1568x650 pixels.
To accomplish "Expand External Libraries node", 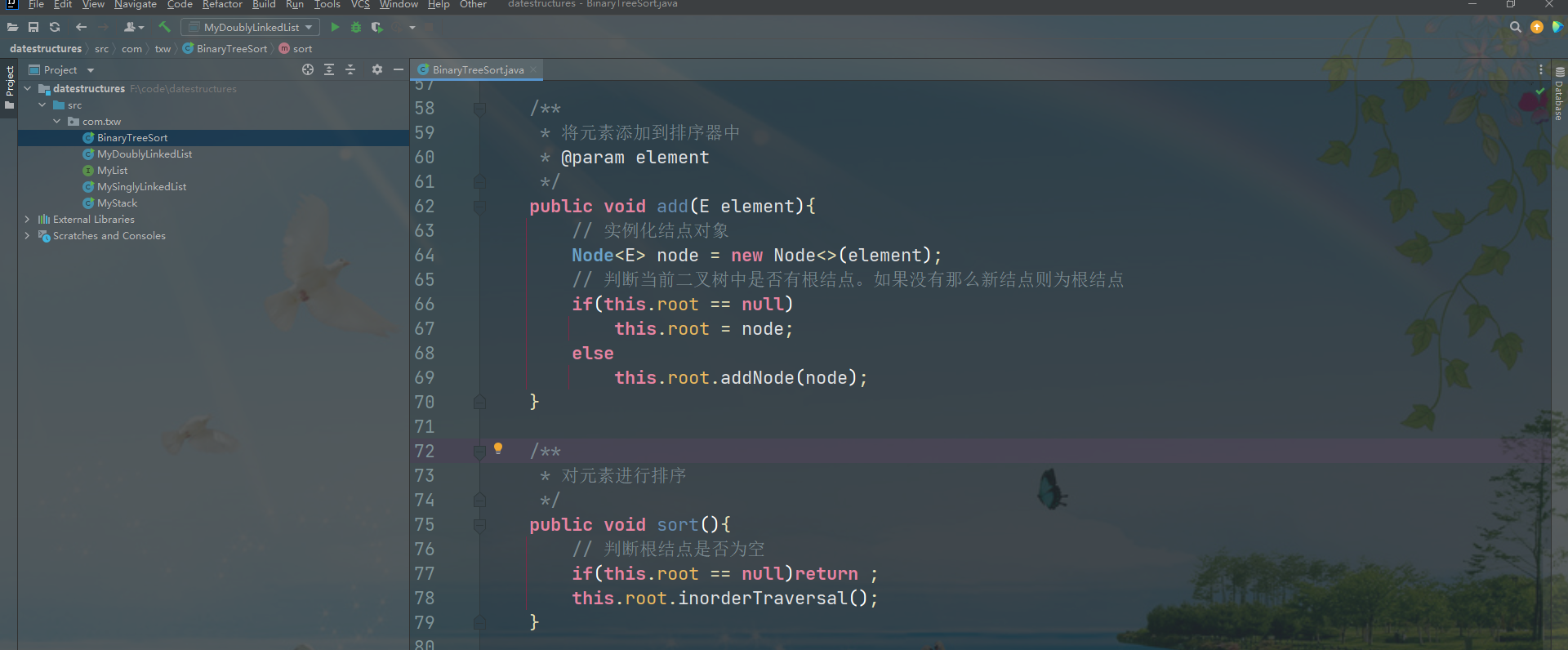I will (x=28, y=219).
